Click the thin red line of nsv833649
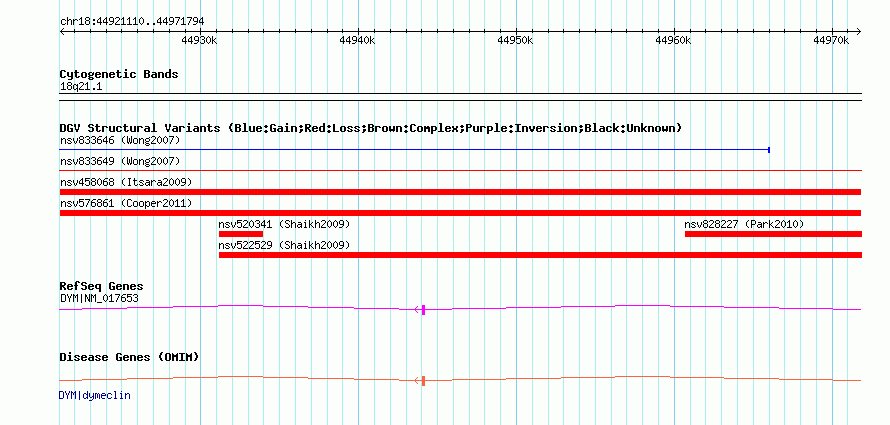The height and width of the screenshot is (425, 890). 460,170
